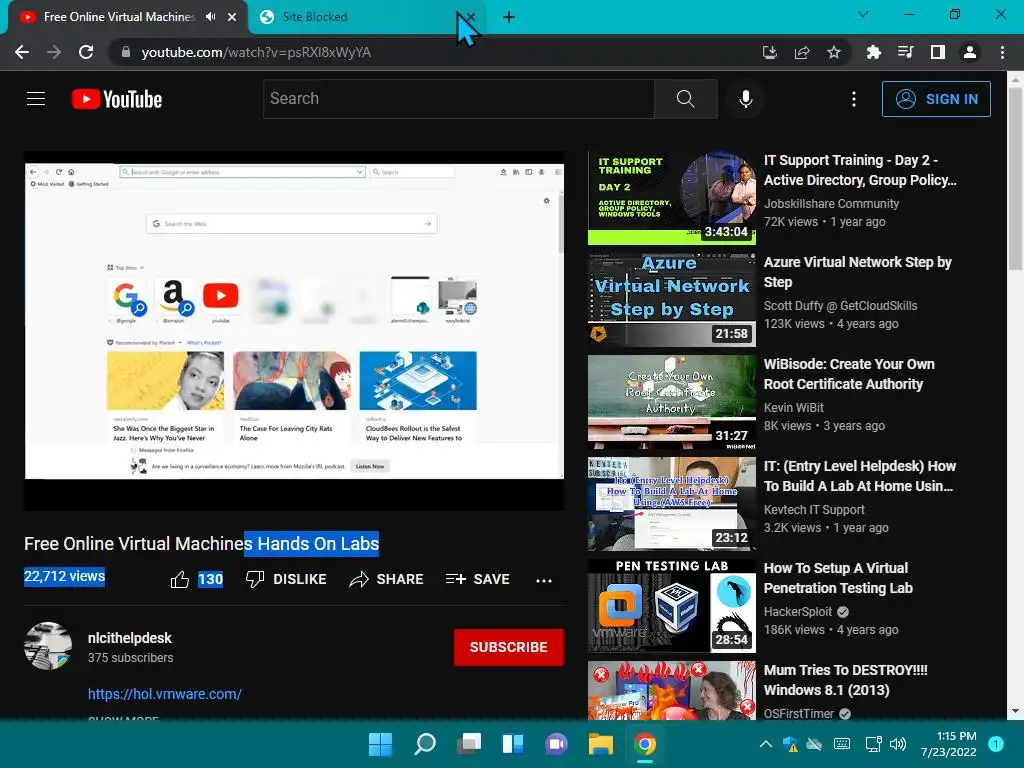This screenshot has width=1024, height=768.
Task: Show hidden tray icons chevron
Action: [x=765, y=744]
